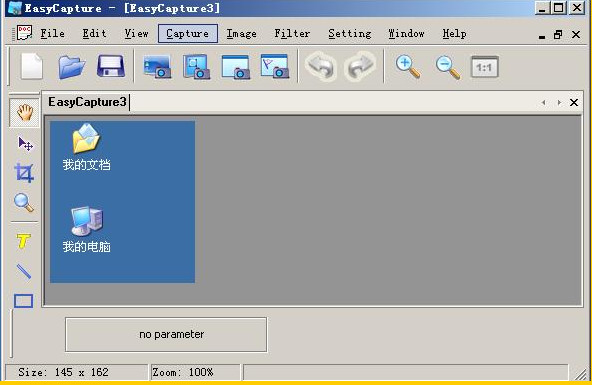592x385 pixels.
Task: Open the Filter menu
Action: [x=292, y=34]
